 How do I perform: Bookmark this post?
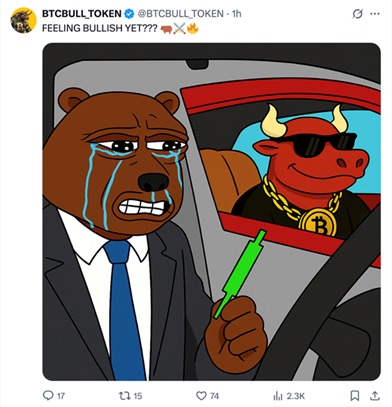(x=355, y=396)
